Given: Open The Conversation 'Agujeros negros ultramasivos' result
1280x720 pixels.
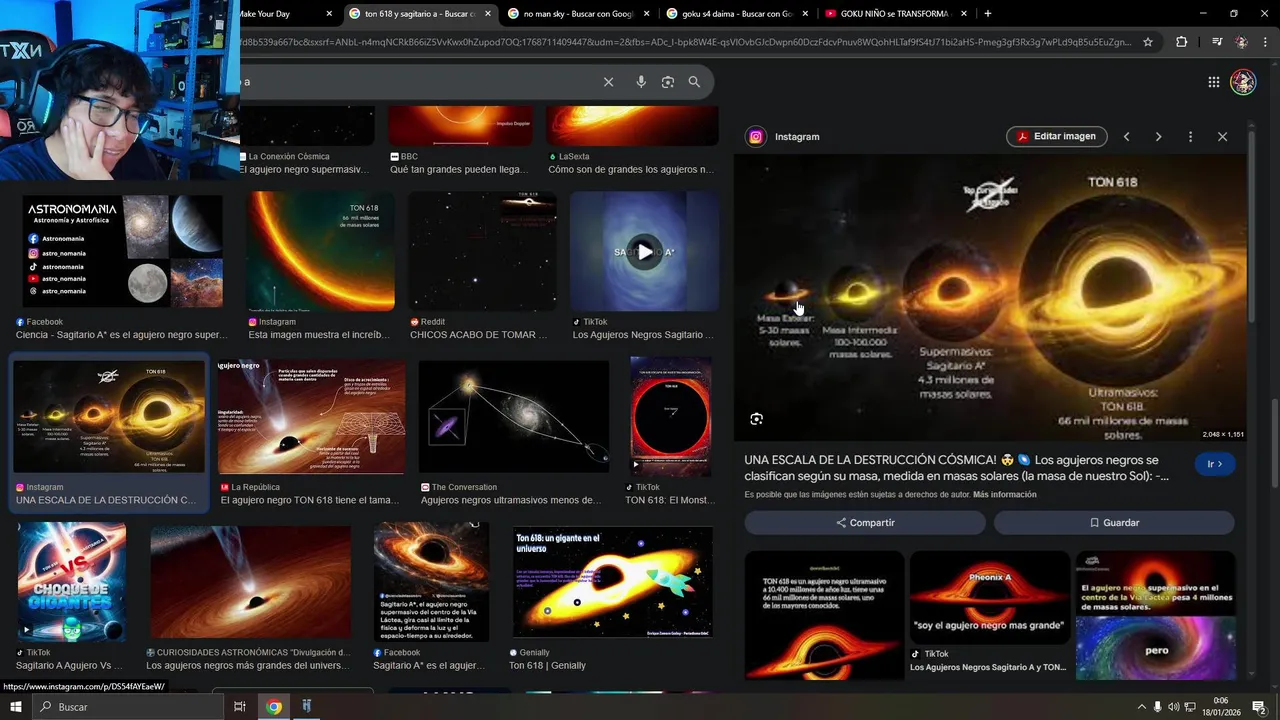Looking at the screenshot, I should [x=513, y=417].
